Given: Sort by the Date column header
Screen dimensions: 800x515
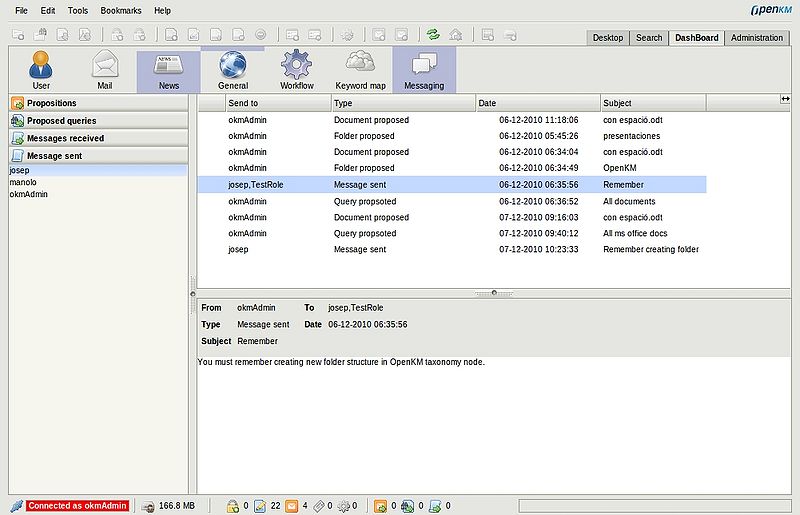Looking at the screenshot, I should click(538, 103).
